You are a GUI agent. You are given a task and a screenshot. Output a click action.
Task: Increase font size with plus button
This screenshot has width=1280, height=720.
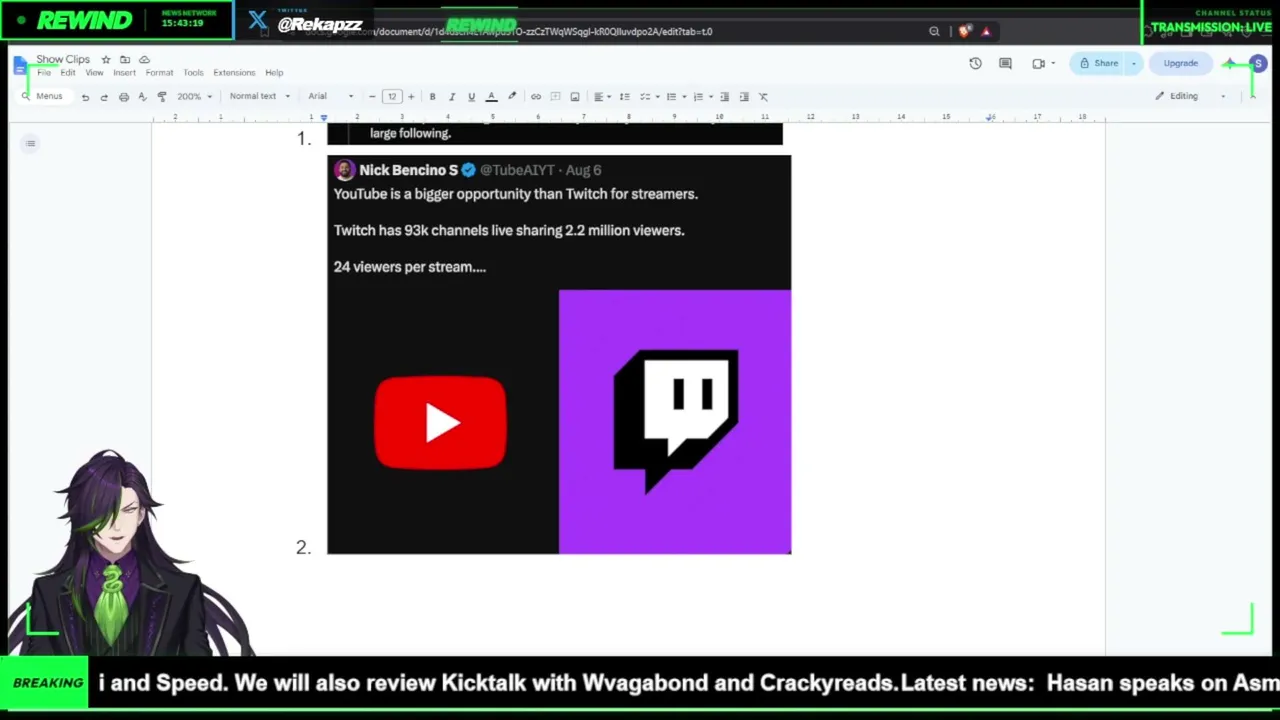(411, 97)
